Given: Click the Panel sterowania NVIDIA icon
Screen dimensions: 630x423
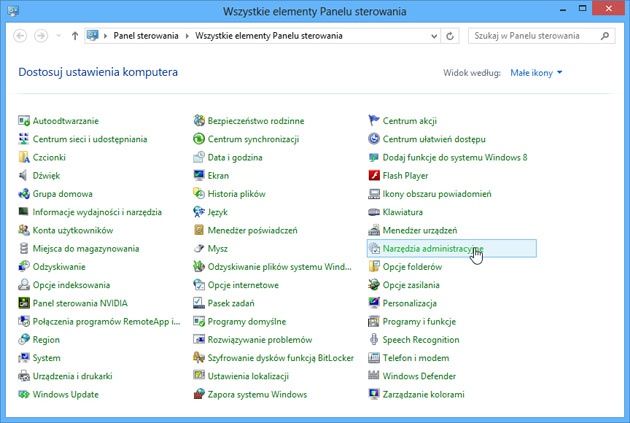Looking at the screenshot, I should pyautogui.click(x=24, y=303).
